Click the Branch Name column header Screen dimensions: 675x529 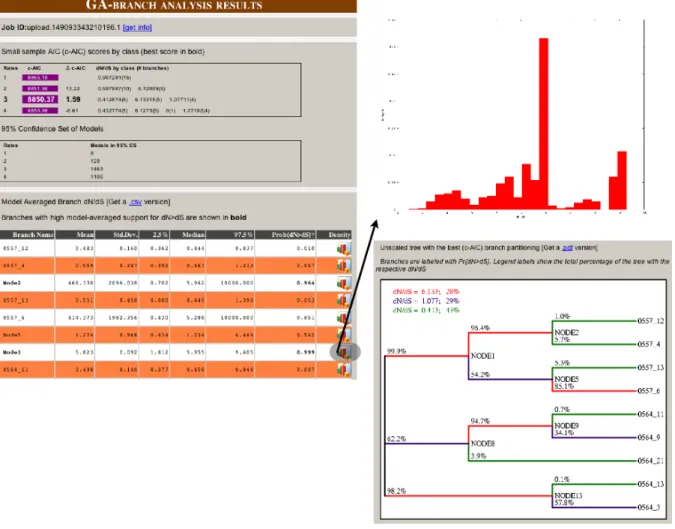coord(27,235)
